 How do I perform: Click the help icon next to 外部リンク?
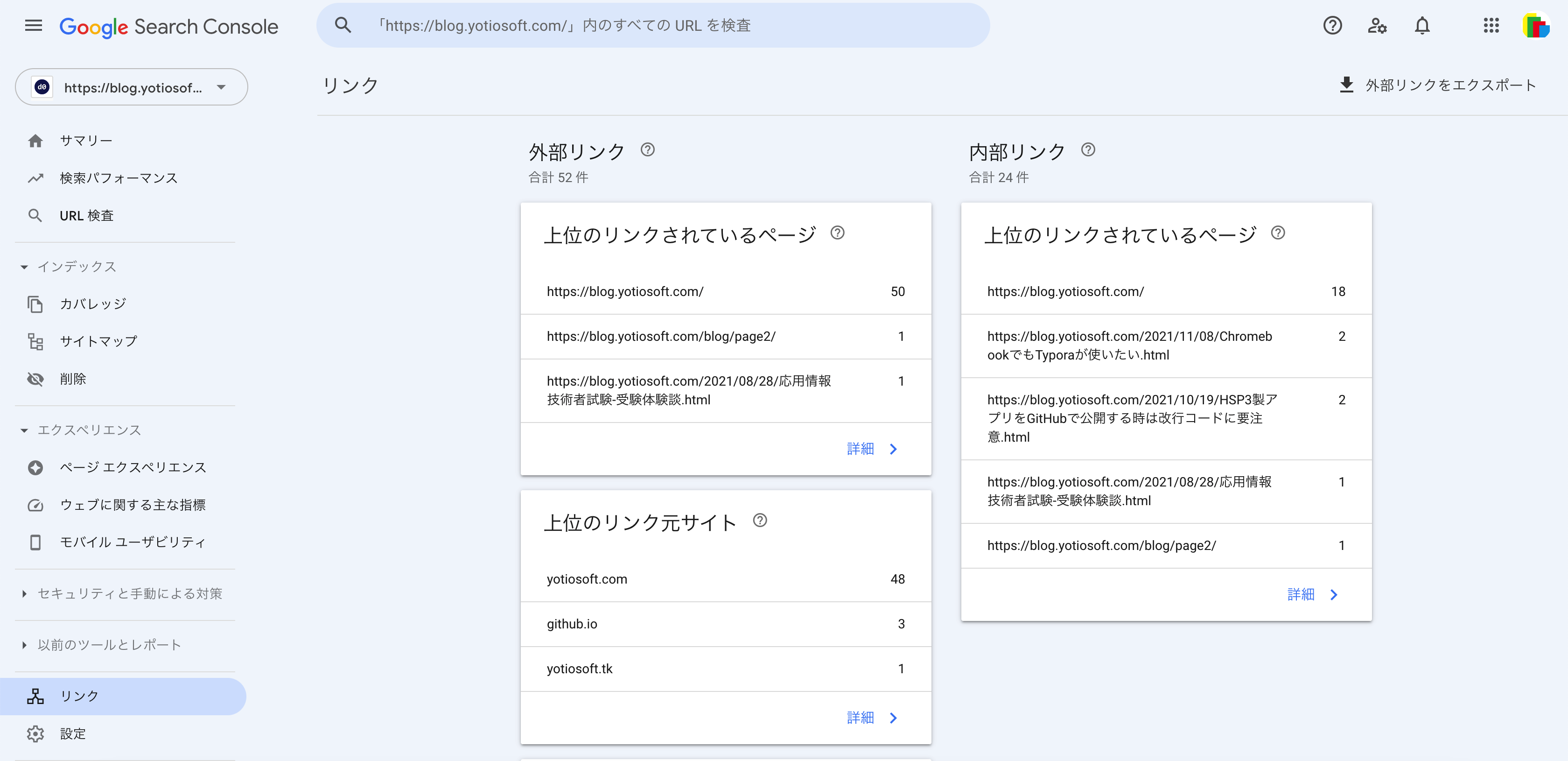(x=648, y=150)
